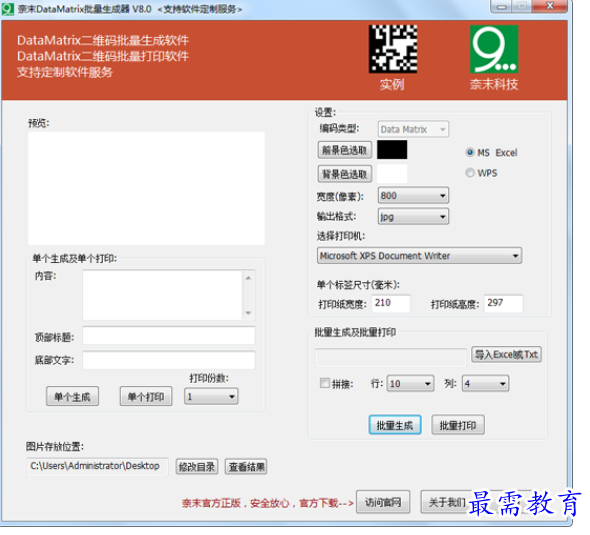The image size is (590, 535).
Task: Close the DataMatrix generator window
Action: tap(550, 6)
